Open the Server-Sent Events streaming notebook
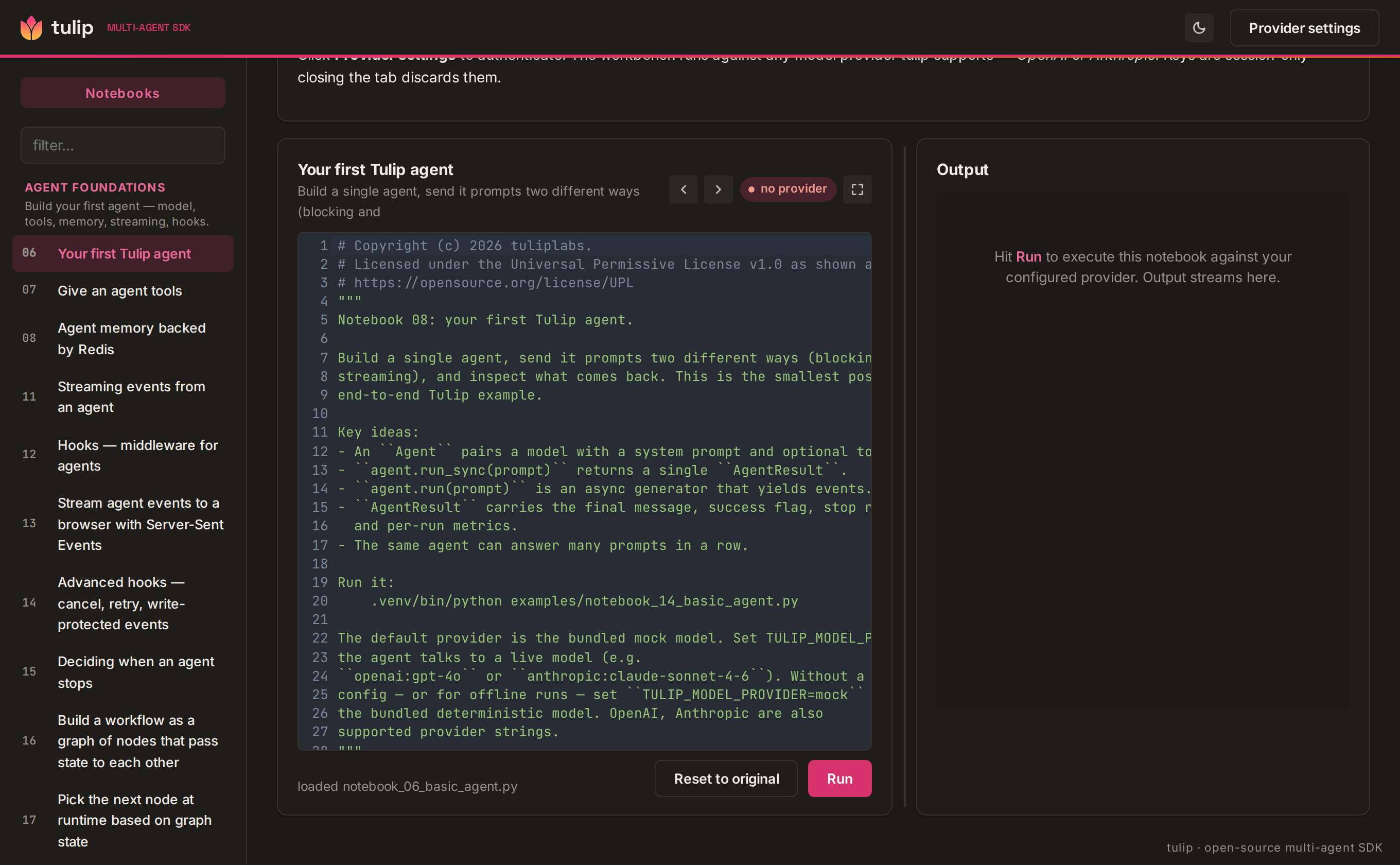The image size is (1400, 865). click(122, 524)
